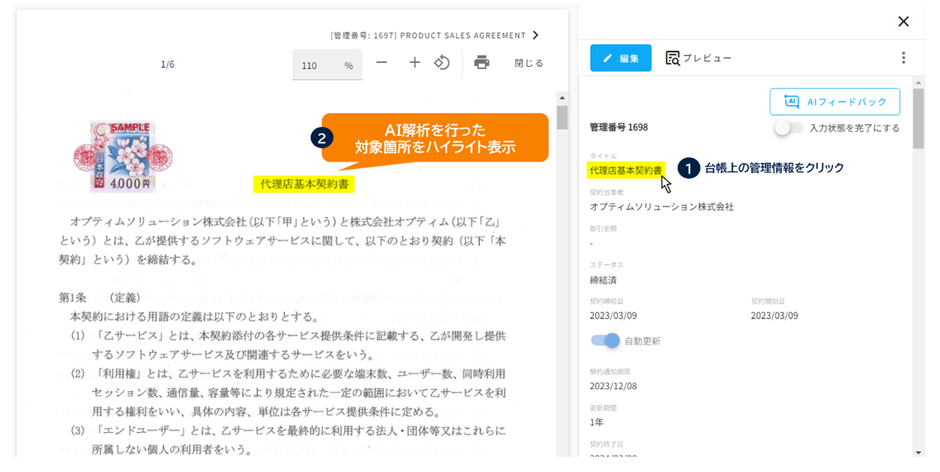Open the three-dot more options menu
This screenshot has width=940, height=472.
pyautogui.click(x=903, y=58)
